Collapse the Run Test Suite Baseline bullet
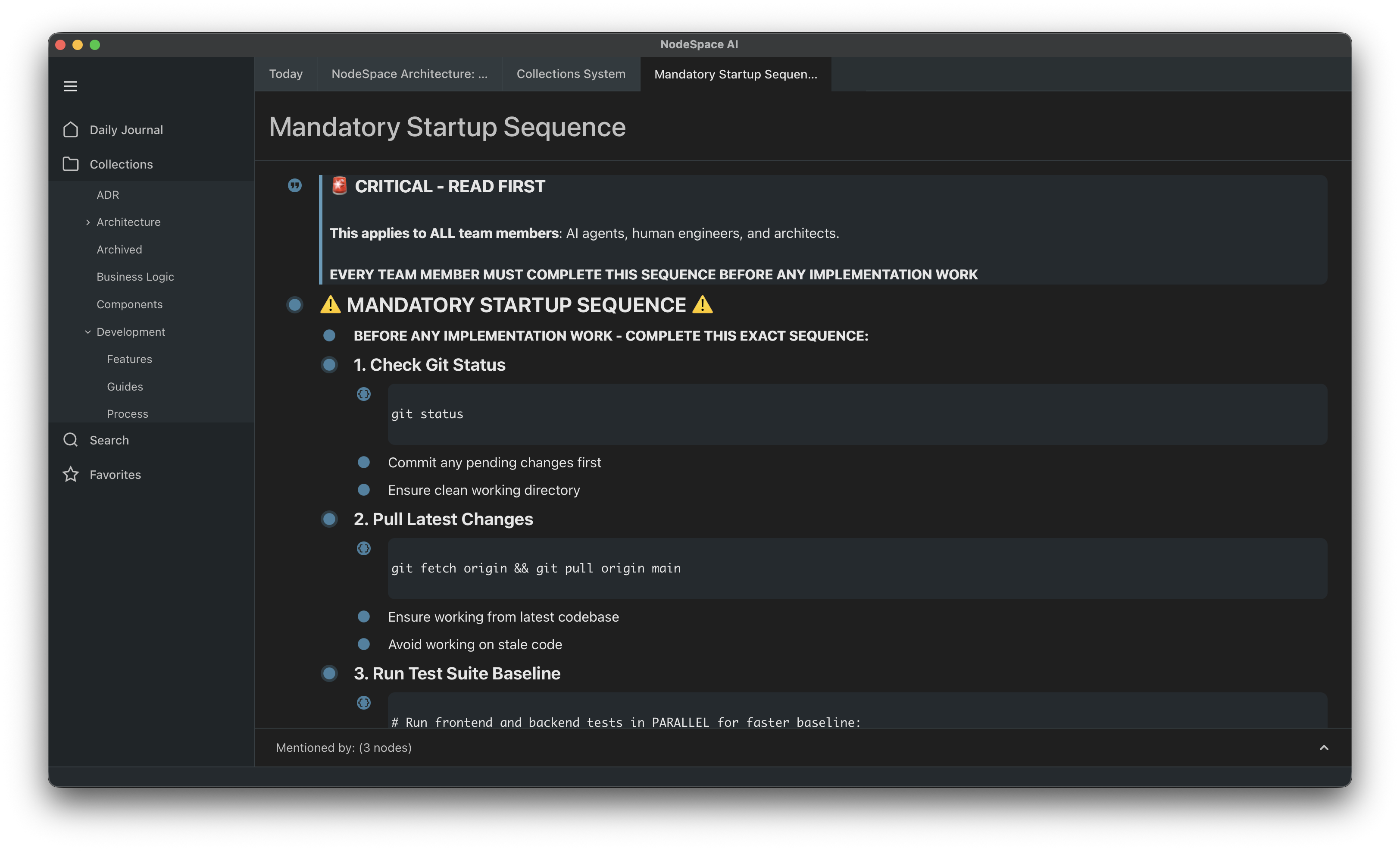The image size is (1400, 851). (x=330, y=673)
